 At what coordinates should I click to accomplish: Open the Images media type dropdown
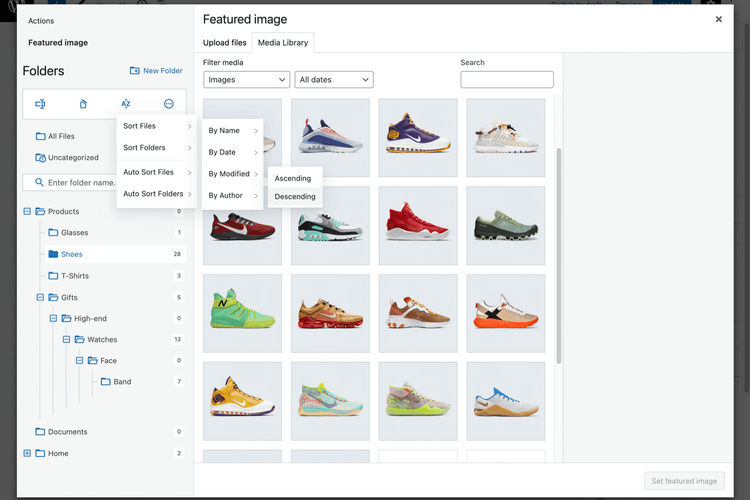pos(247,79)
